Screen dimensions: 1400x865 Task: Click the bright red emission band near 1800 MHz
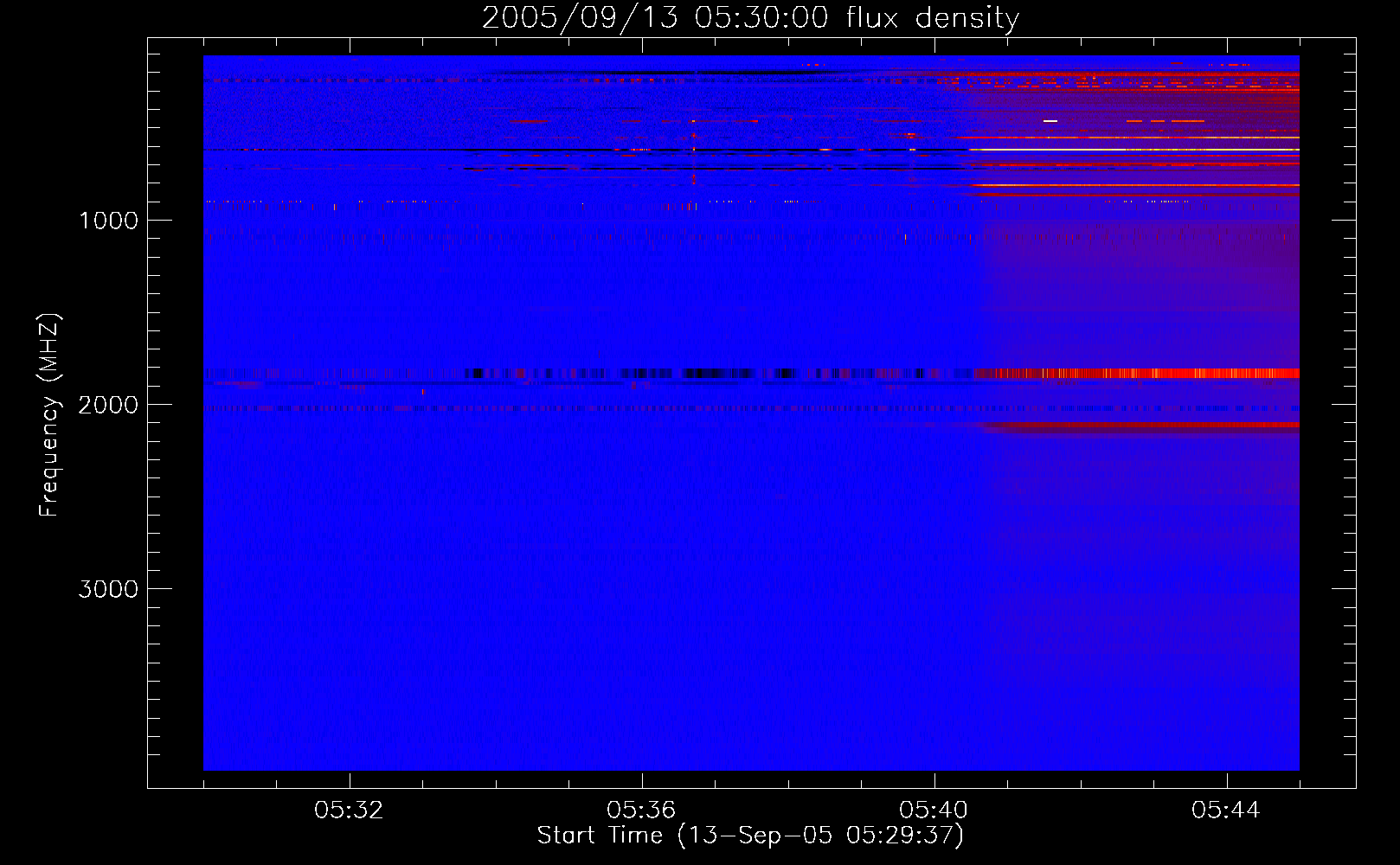click(1136, 374)
